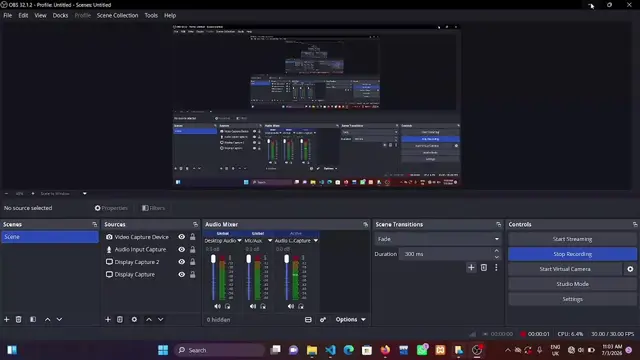
Task: Increase transition duration with up arrow
Action: point(496,251)
